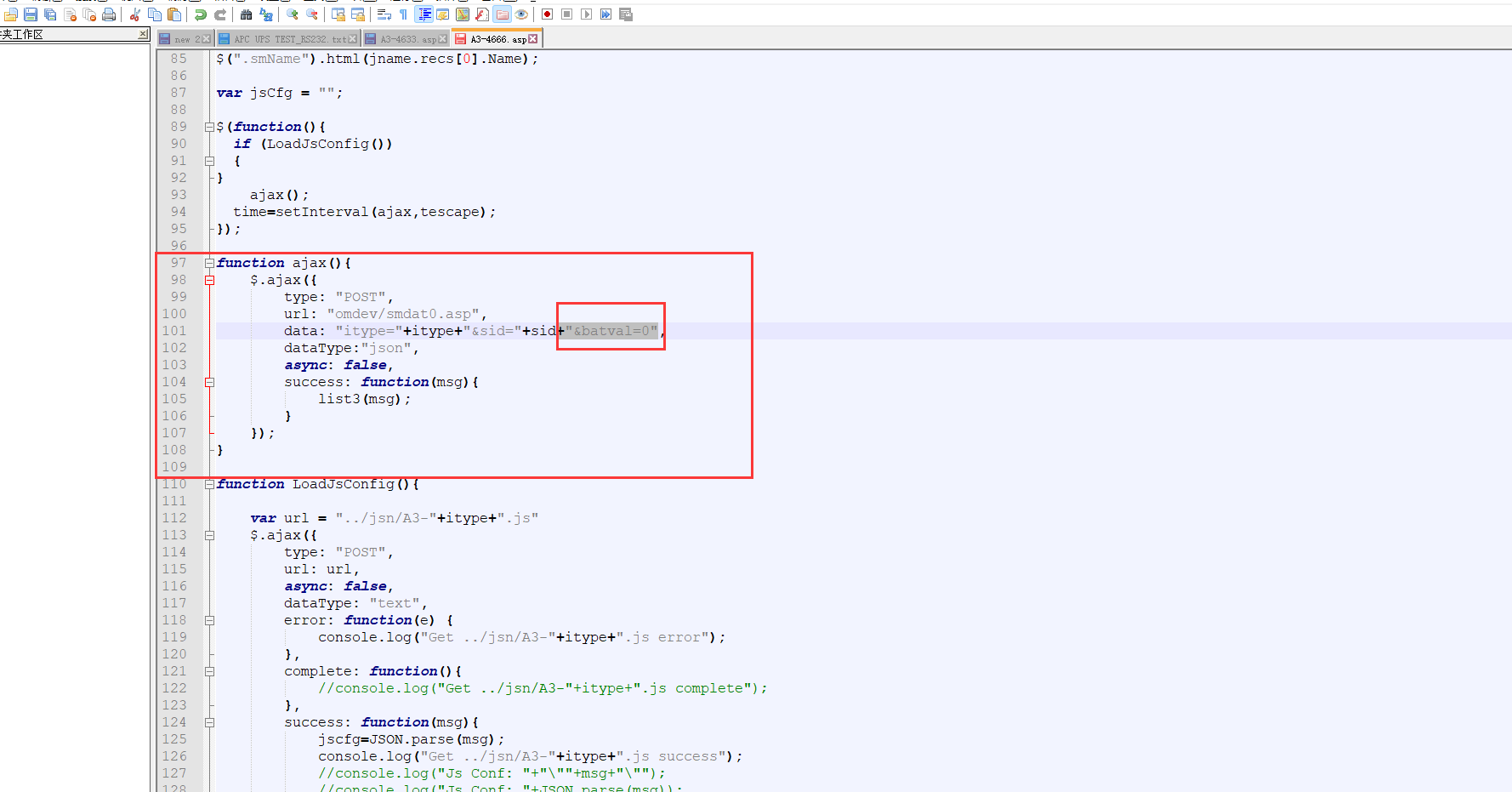Screen dimensions: 1512x792
Task: Switch to the A3-4633.asp tab
Action: 406,39
